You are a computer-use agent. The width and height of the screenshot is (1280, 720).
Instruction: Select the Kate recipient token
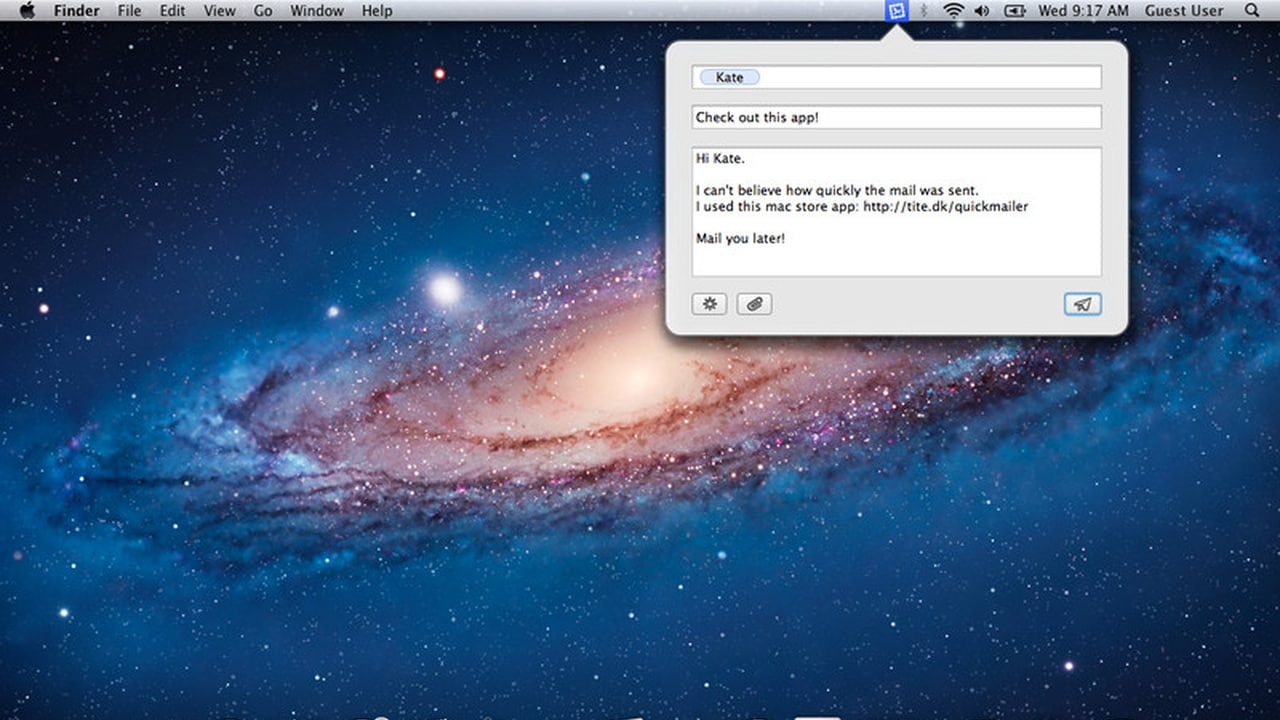tap(730, 77)
